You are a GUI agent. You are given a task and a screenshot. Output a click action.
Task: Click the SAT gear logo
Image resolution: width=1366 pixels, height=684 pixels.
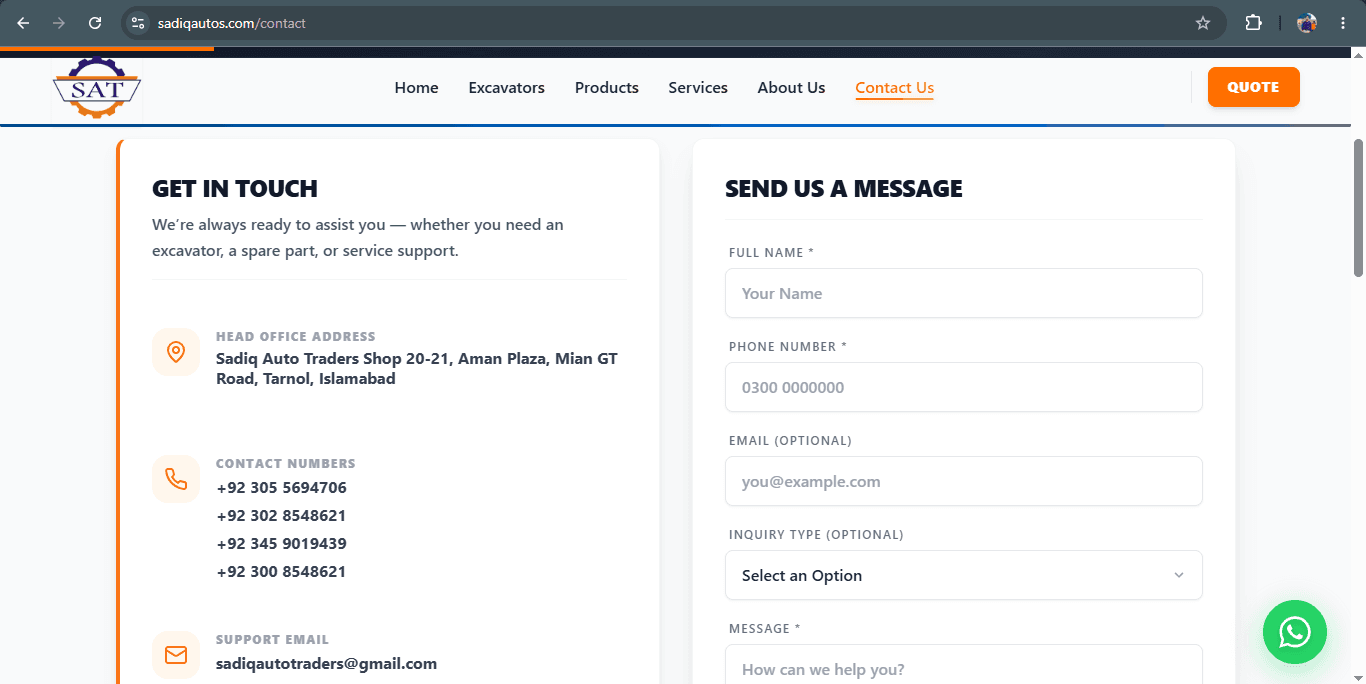pyautogui.click(x=97, y=88)
